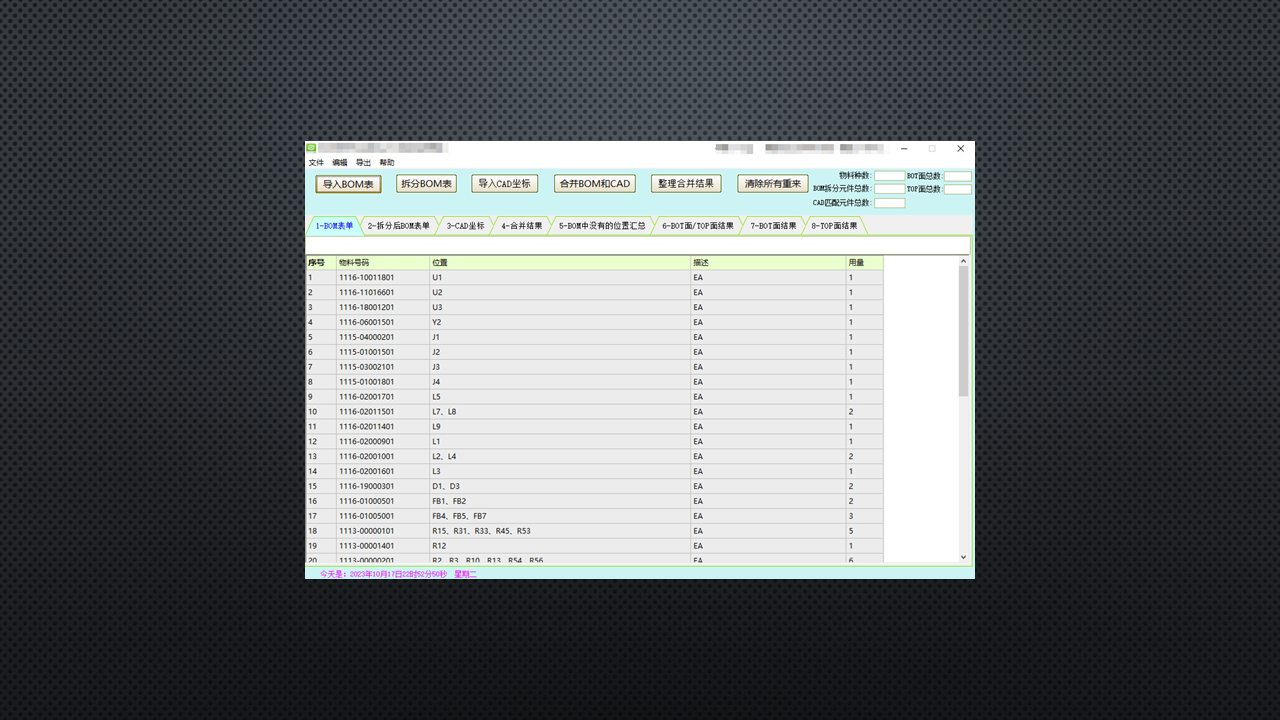
Task: Open the 文件 menu
Action: (x=316, y=163)
